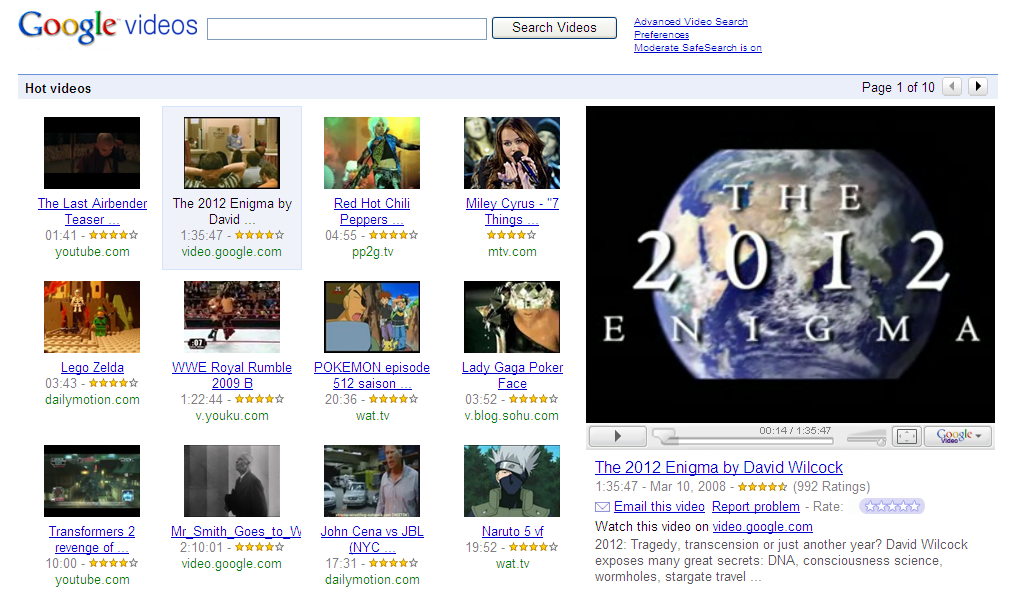Open the Preferences link
The image size is (1015, 595).
tap(662, 35)
